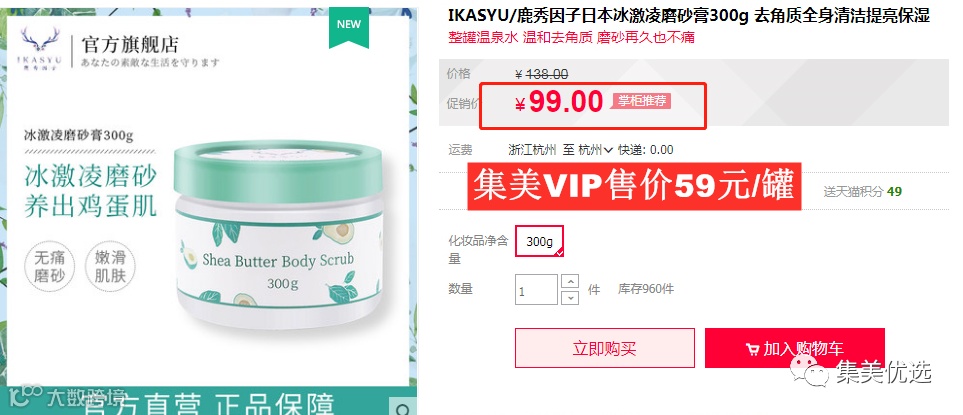Click the 掌柜推荐 promotional tag
Image resolution: width=963 pixels, height=415 pixels.
pos(641,101)
